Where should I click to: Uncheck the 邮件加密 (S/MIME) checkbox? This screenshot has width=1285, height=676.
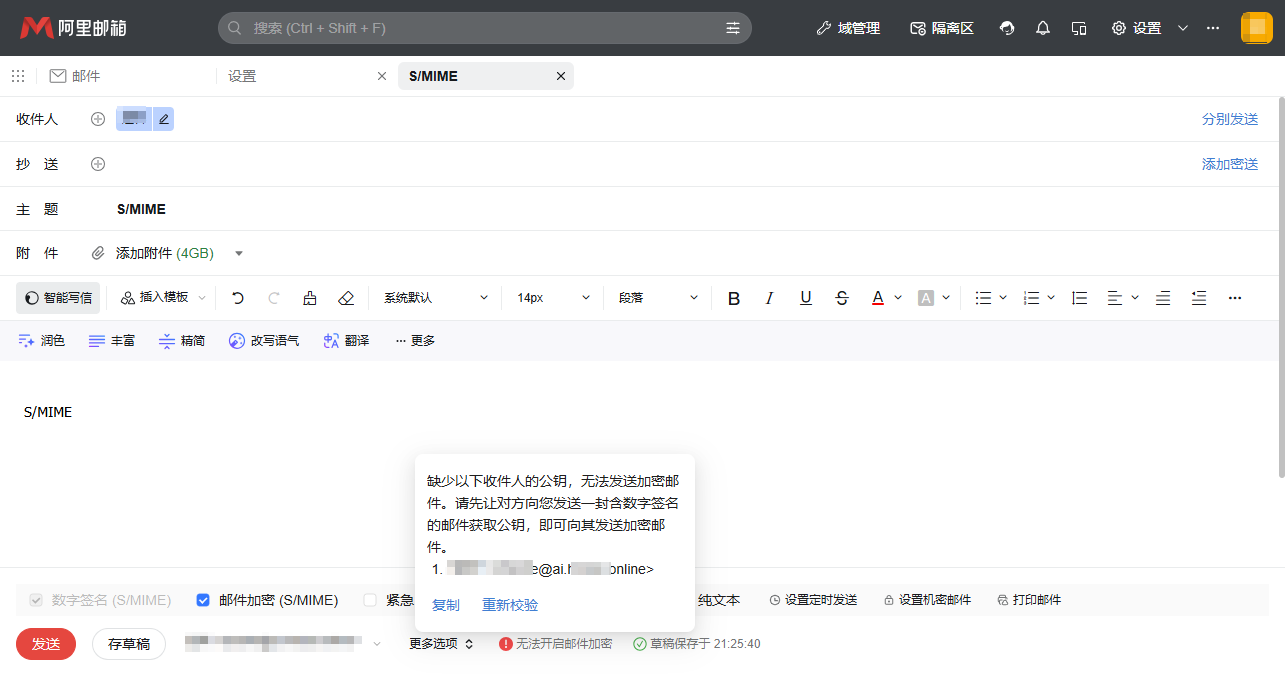pyautogui.click(x=203, y=600)
